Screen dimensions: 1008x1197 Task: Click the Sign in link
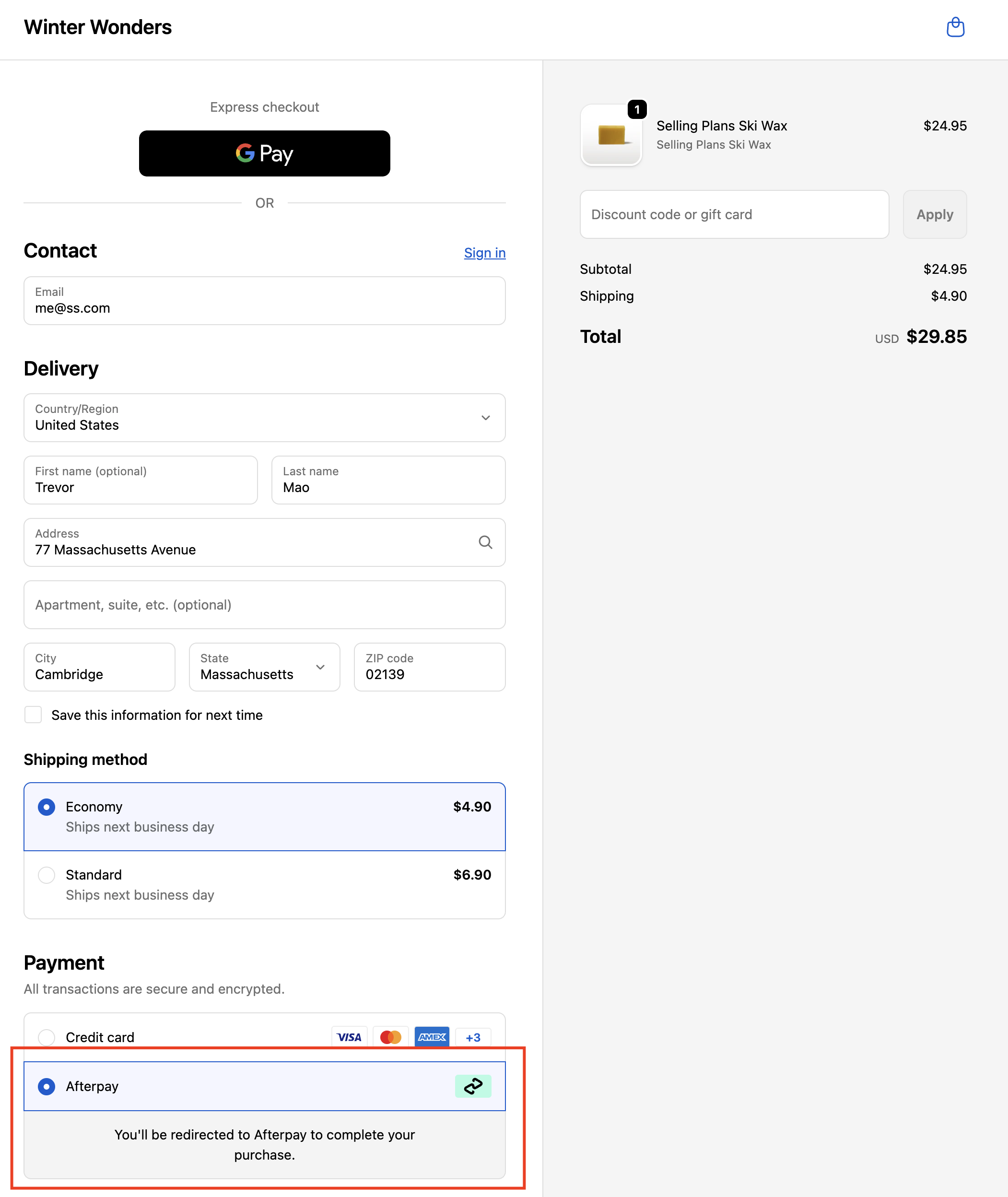click(484, 253)
